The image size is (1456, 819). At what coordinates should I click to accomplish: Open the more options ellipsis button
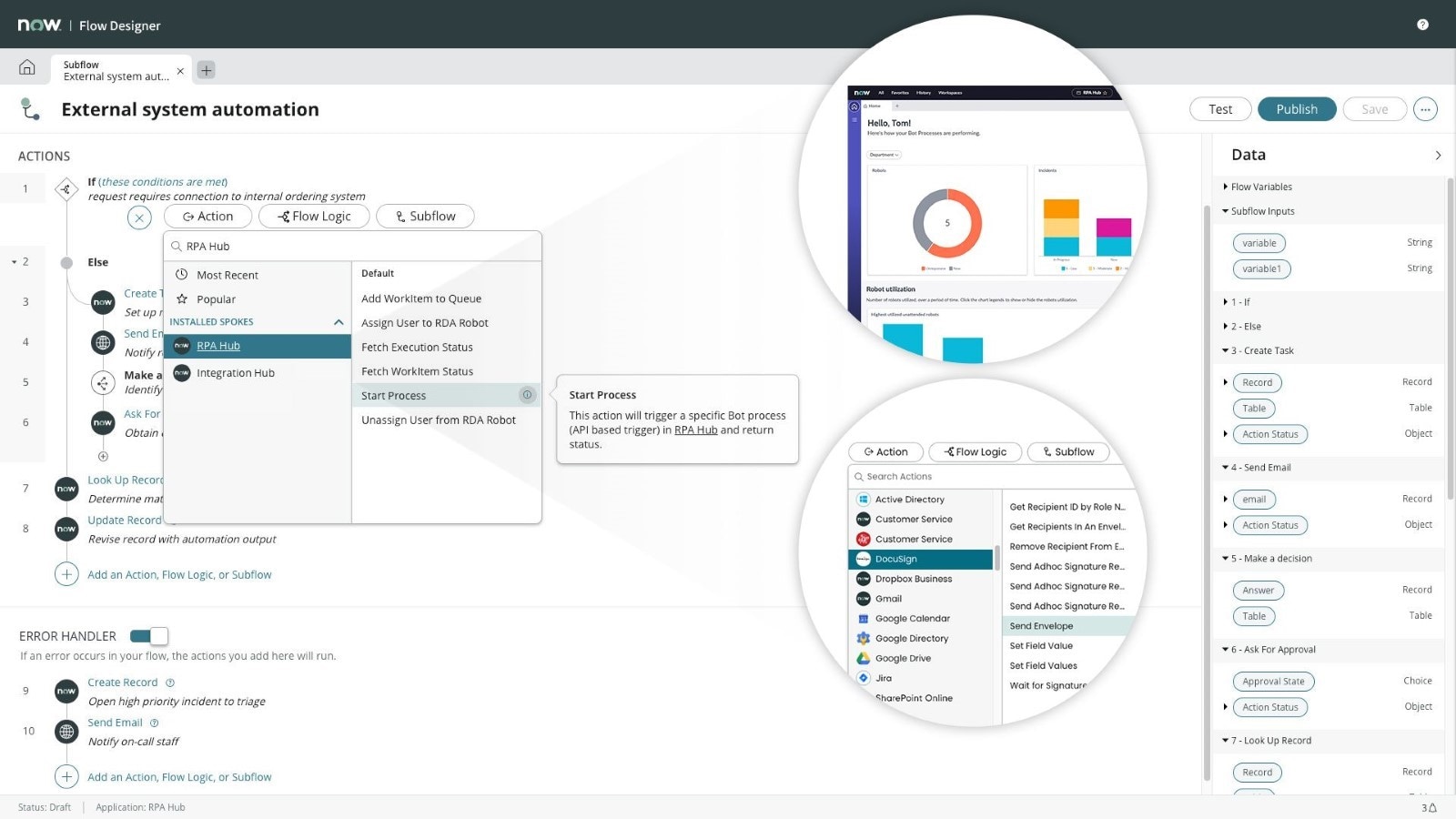point(1425,109)
